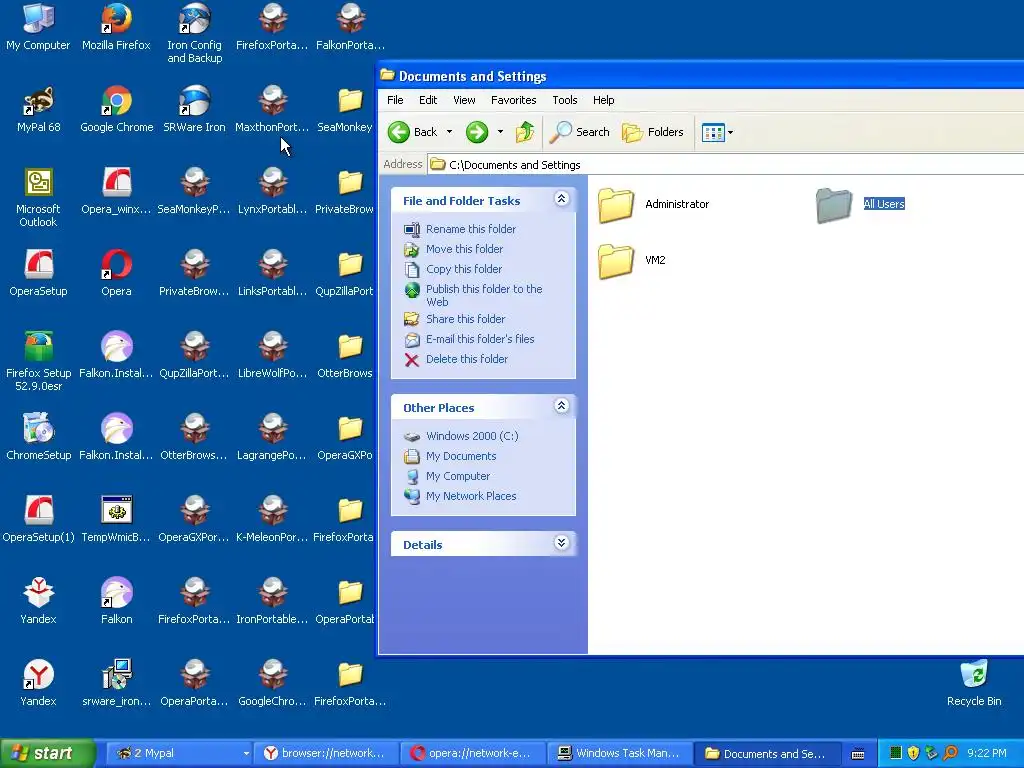
Task: Select K-MeleonPor… desktop icon
Action: pyautogui.click(x=272, y=519)
